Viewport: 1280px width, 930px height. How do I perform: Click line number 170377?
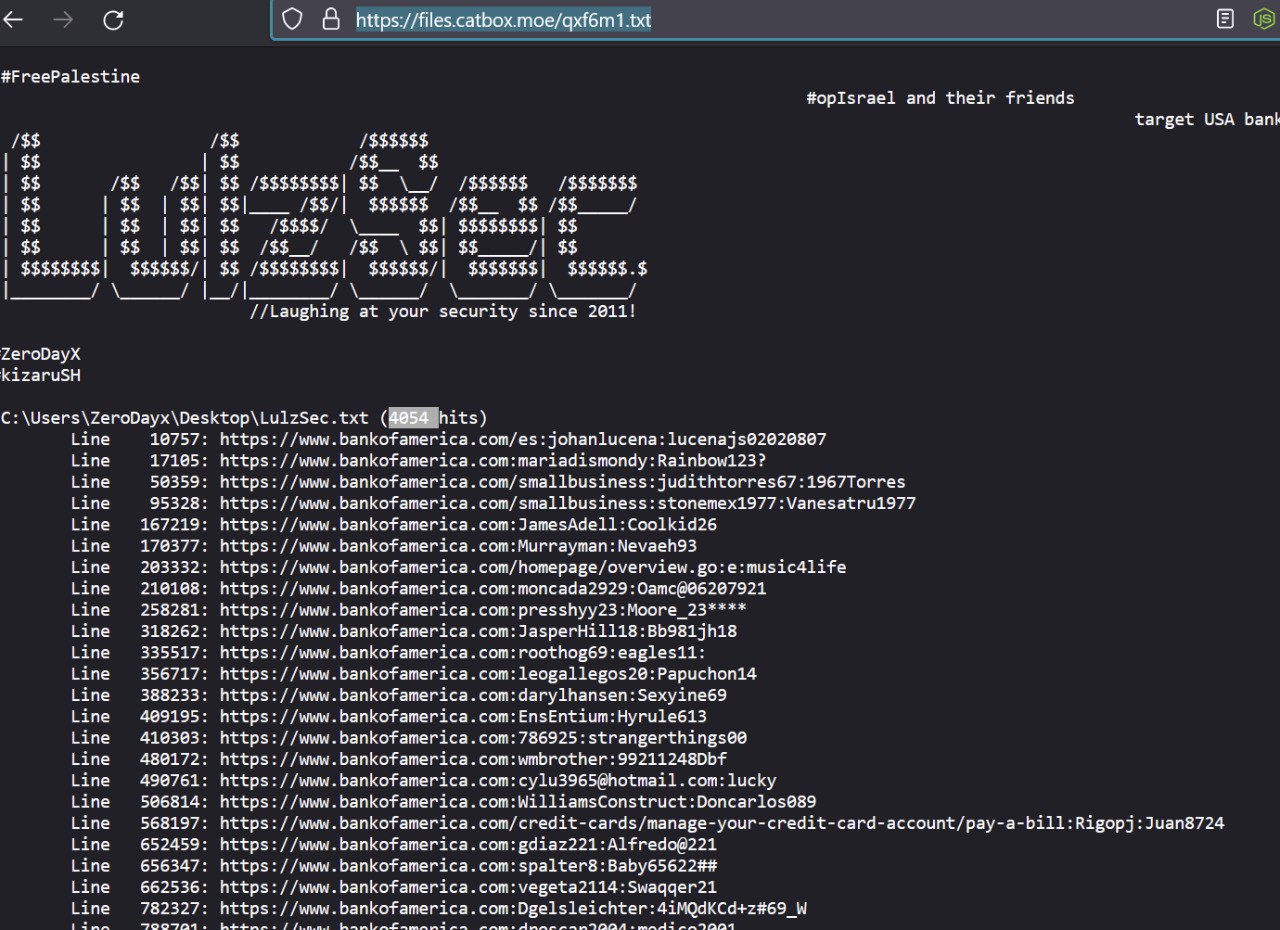[171, 546]
